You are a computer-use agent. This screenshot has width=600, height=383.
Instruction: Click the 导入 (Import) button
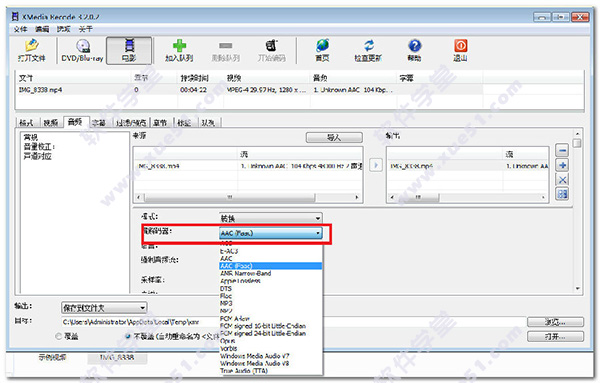334,137
